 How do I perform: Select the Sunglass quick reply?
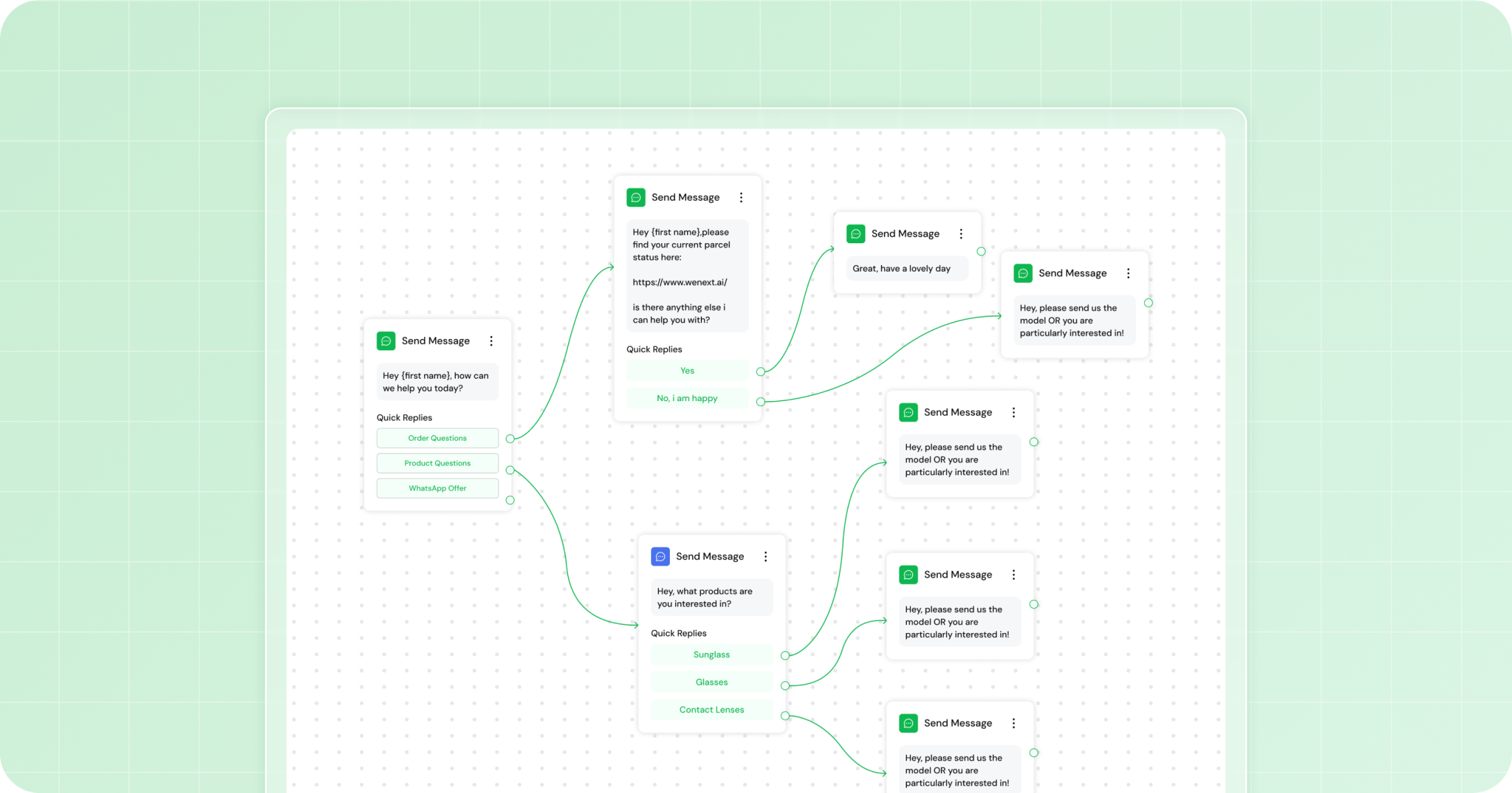tap(711, 655)
